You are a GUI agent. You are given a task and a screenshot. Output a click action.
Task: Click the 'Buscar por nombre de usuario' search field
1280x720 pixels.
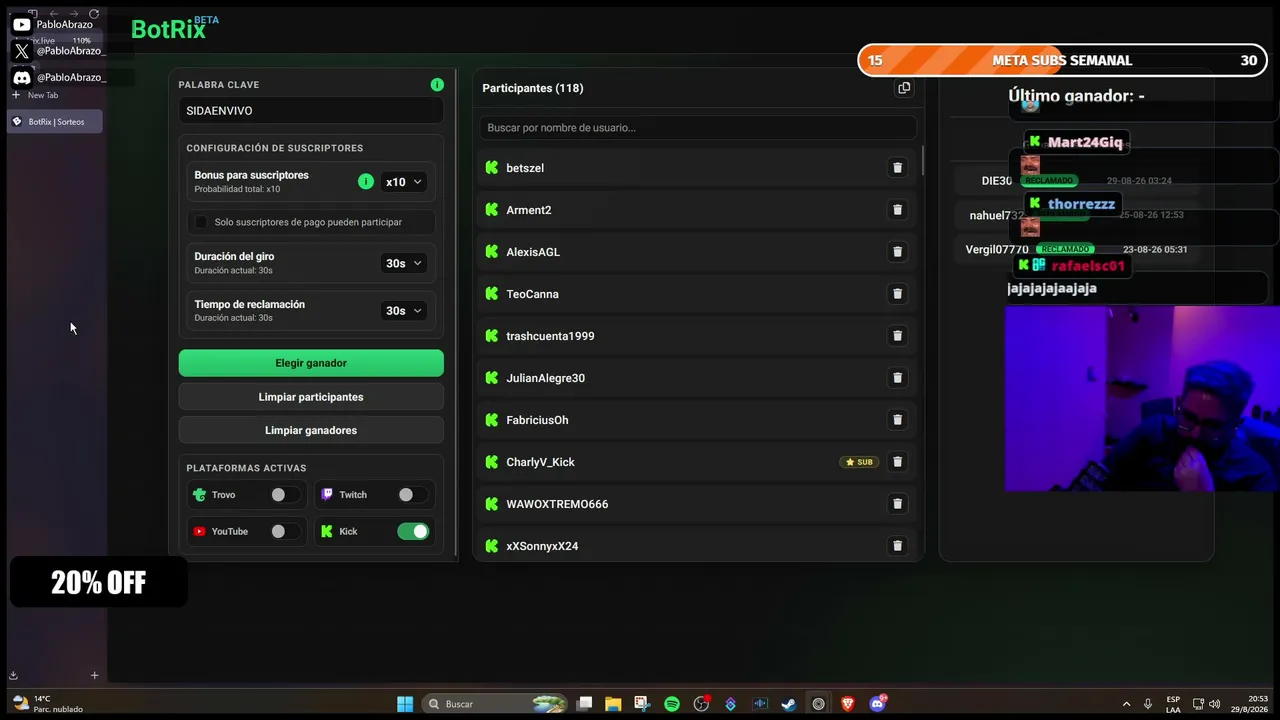click(x=698, y=127)
